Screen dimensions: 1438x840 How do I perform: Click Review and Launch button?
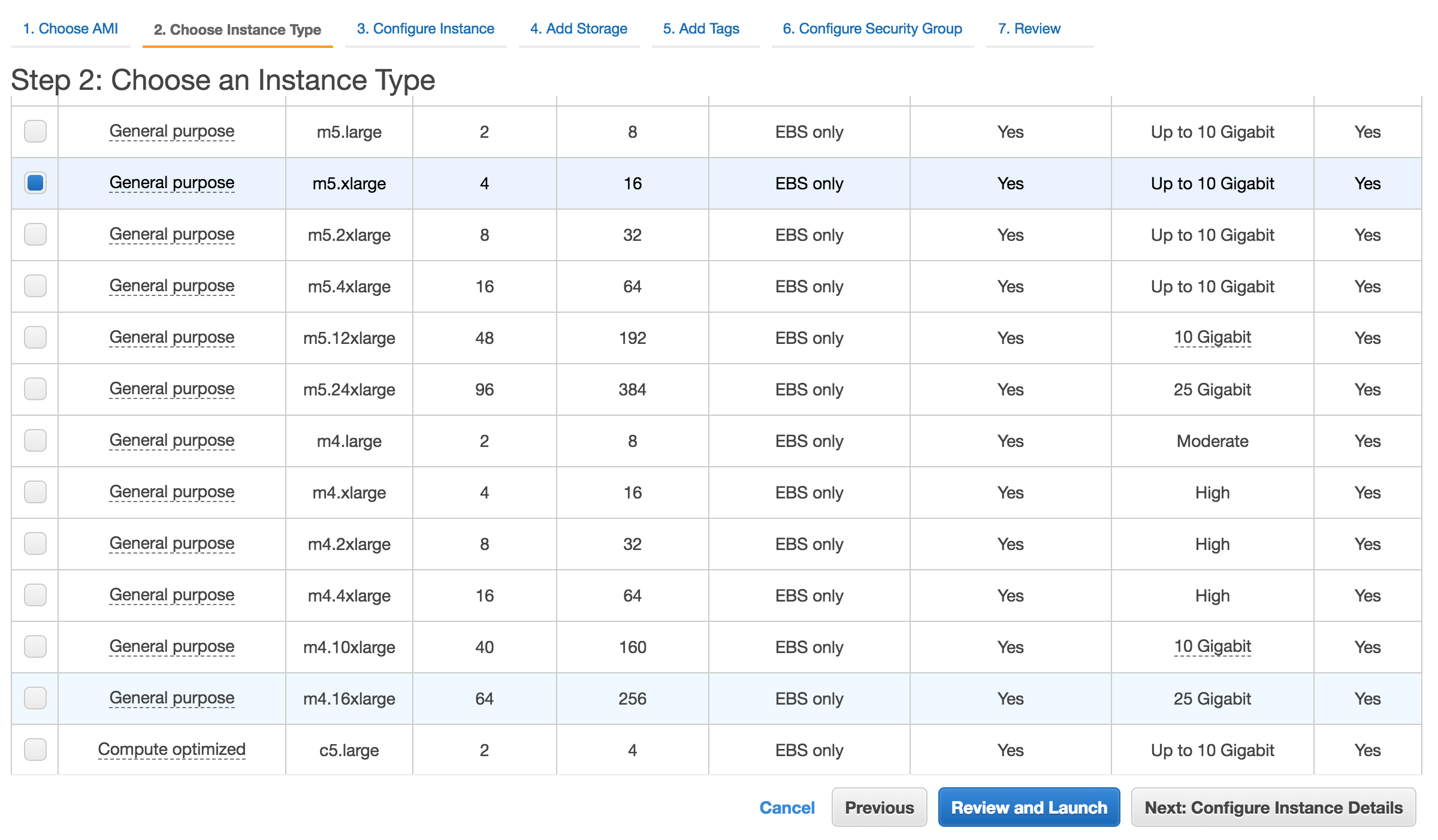[1029, 808]
